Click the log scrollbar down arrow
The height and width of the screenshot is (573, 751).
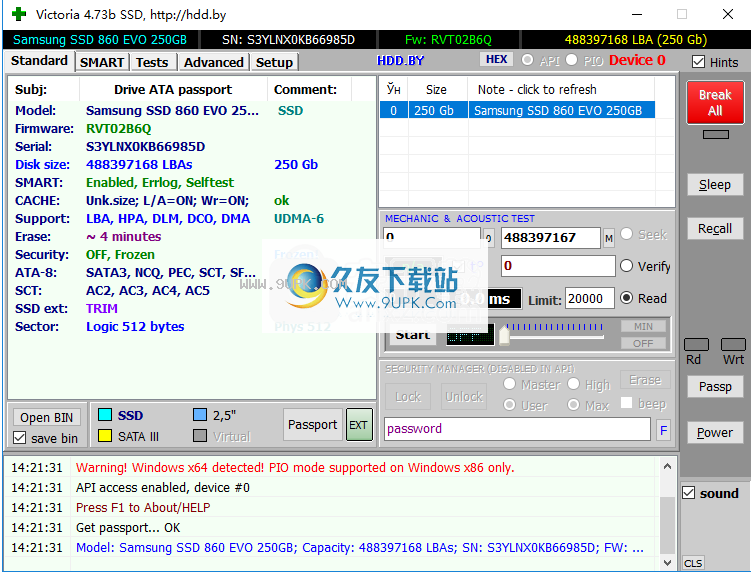tap(667, 562)
